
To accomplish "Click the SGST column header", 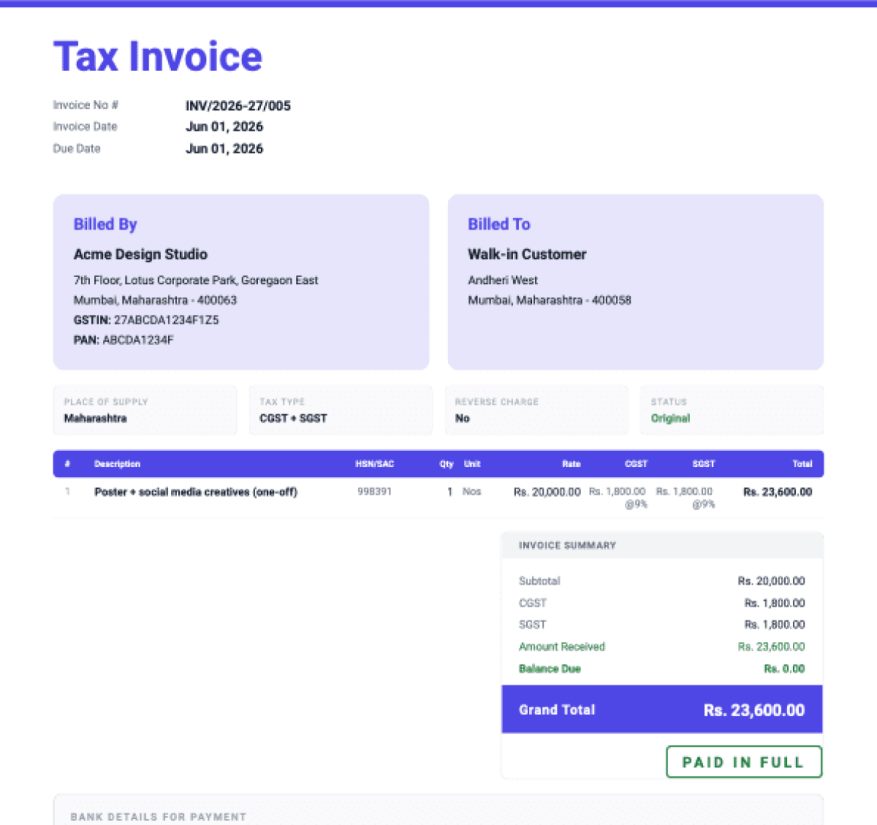I will coord(704,464).
